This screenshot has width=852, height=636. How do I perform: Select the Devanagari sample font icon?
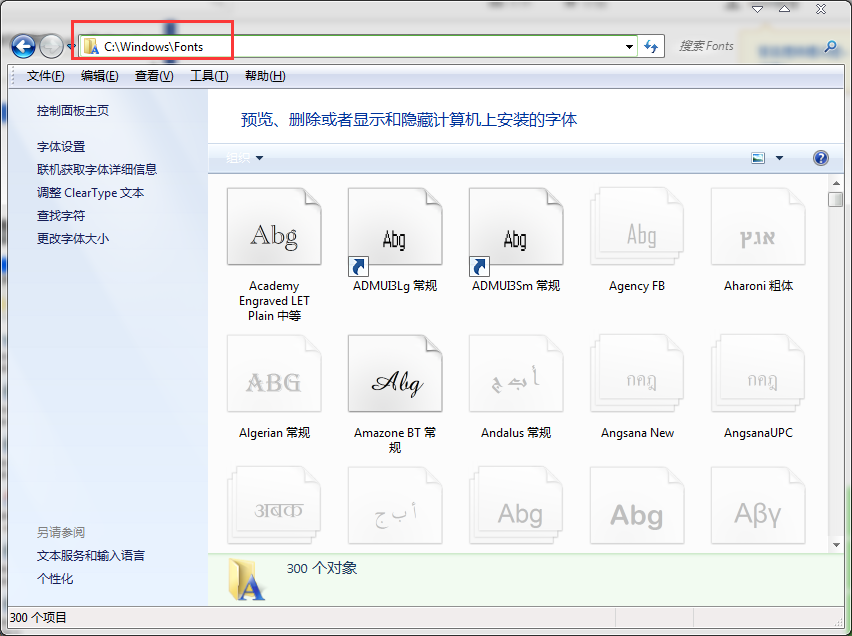tap(274, 506)
